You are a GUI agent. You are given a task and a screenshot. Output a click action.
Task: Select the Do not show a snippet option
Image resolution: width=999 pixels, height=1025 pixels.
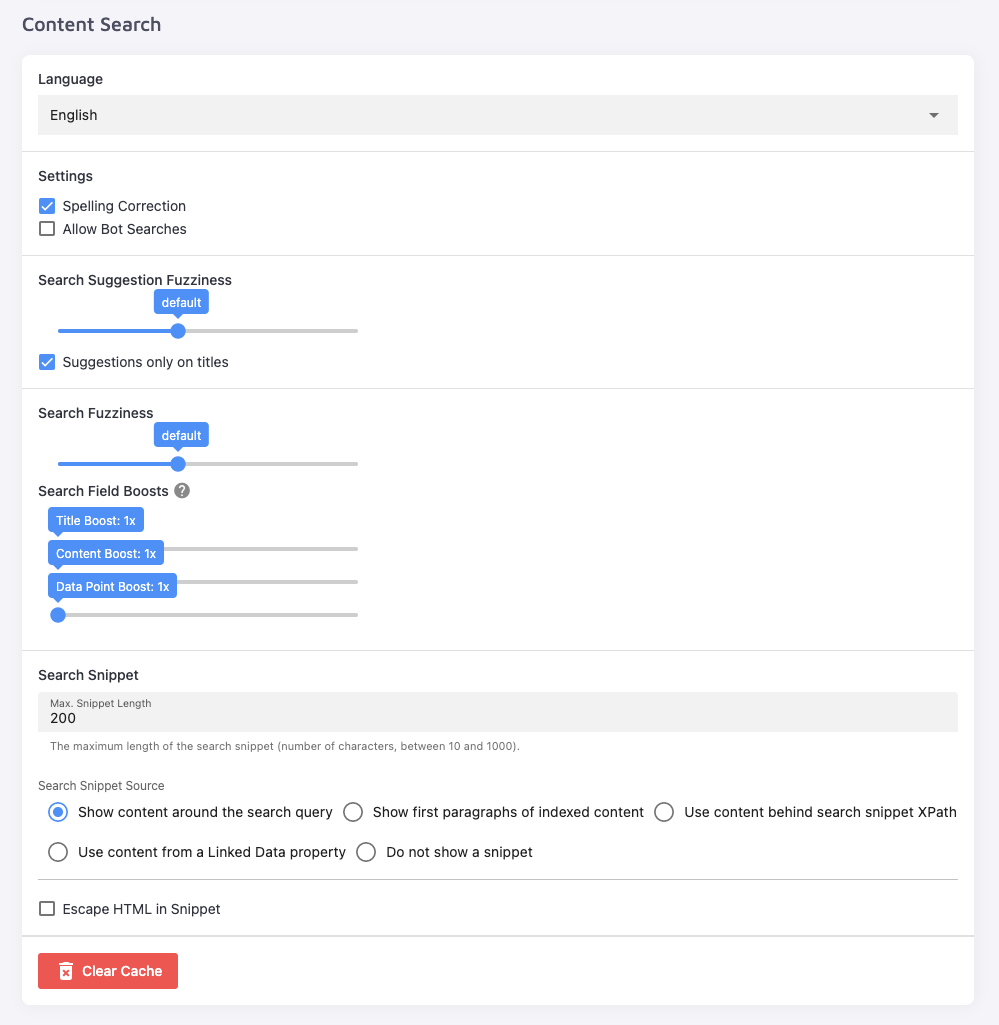pos(366,852)
